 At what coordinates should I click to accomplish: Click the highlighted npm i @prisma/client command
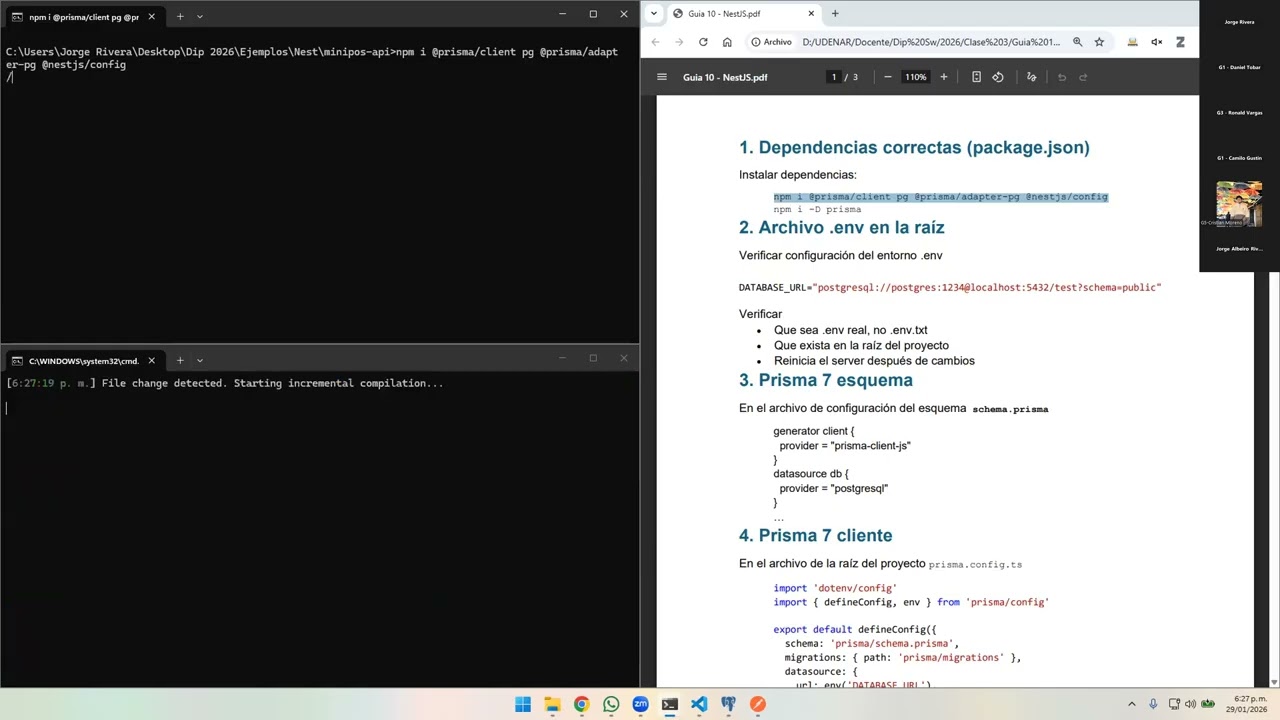pos(940,197)
